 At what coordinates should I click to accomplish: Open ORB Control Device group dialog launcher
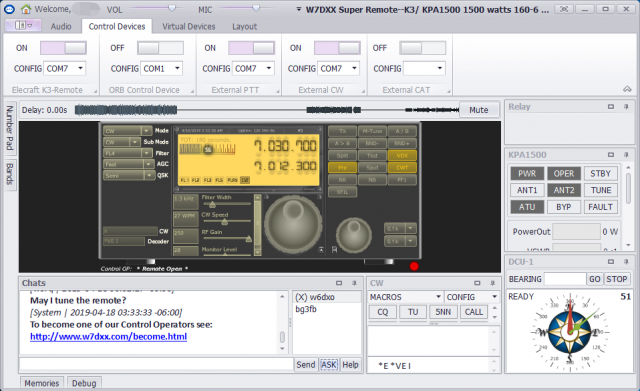192,91
